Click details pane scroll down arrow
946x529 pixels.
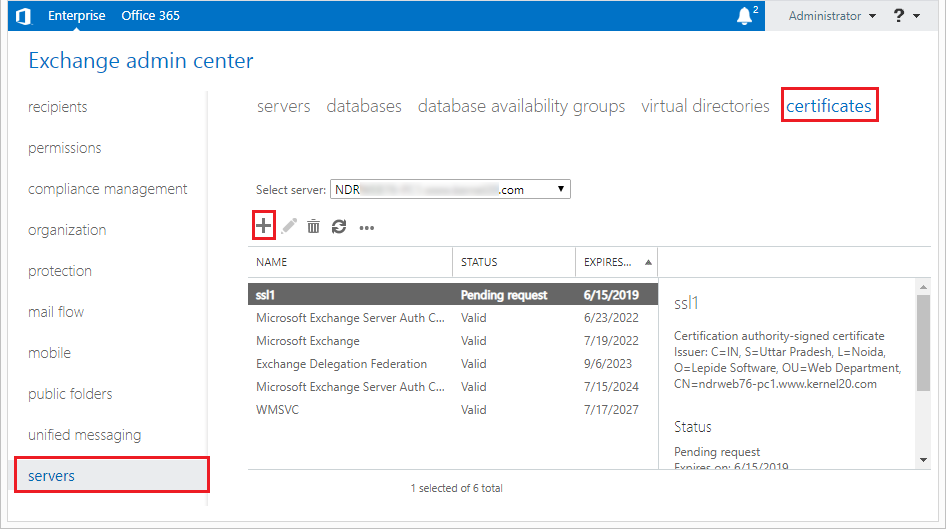click(923, 460)
